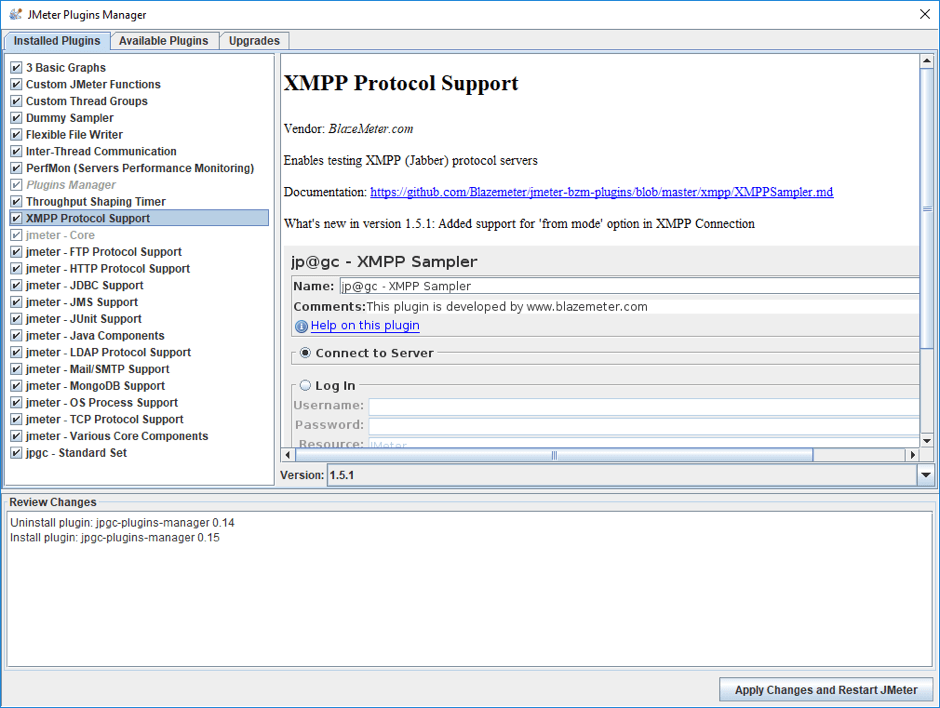The width and height of the screenshot is (940, 708).
Task: Open the XMPPSampler.md documentation link
Action: tap(601, 192)
